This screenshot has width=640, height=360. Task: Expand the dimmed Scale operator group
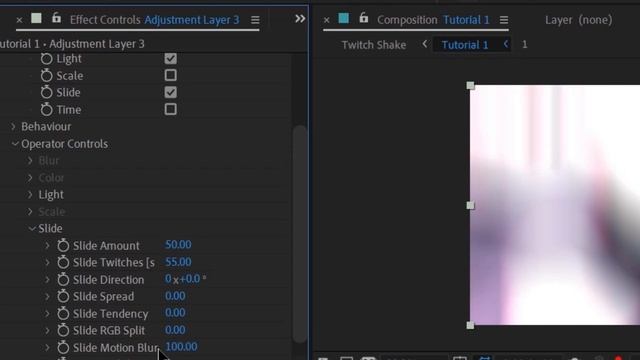coord(30,211)
